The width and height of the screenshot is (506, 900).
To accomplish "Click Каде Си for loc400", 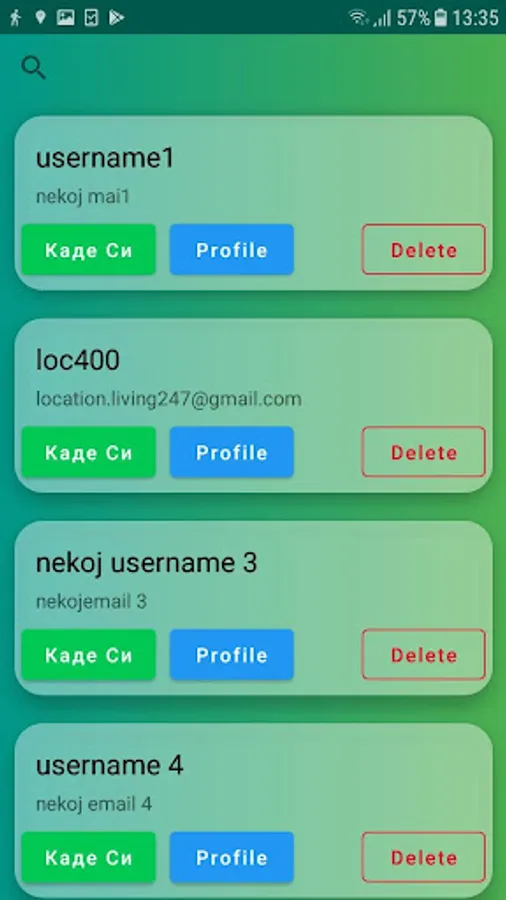I will tap(89, 452).
